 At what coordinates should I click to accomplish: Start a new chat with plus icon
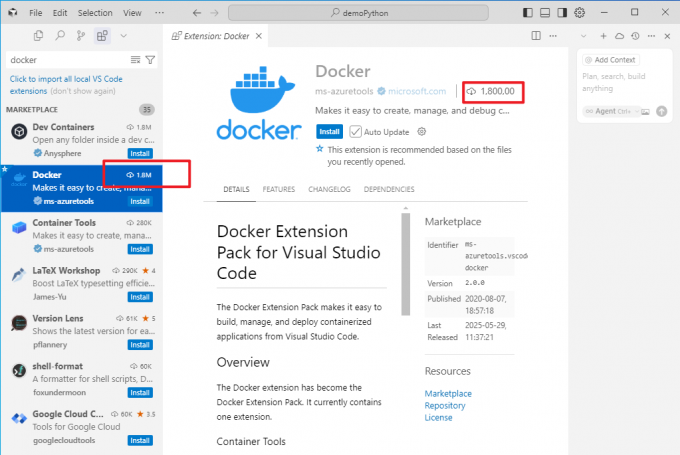[x=603, y=36]
